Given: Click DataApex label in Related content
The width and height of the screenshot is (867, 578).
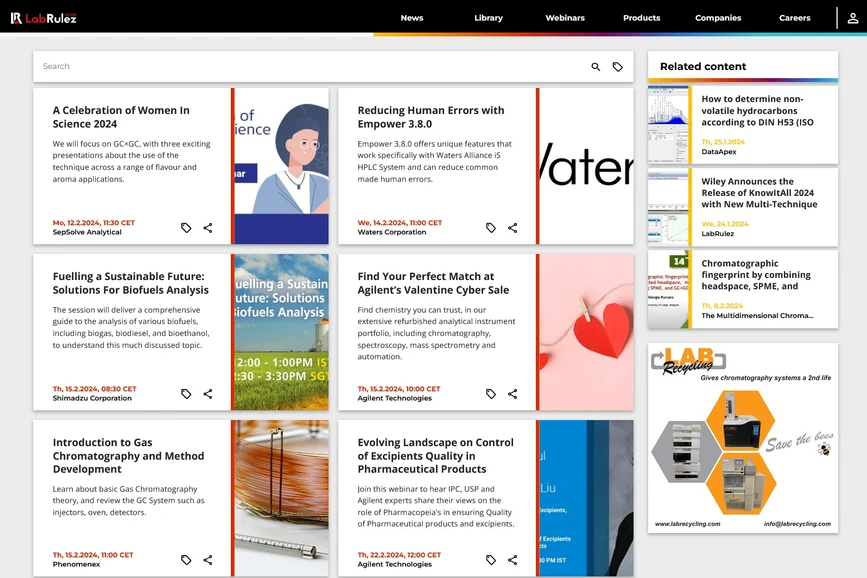Looking at the screenshot, I should pos(719,152).
